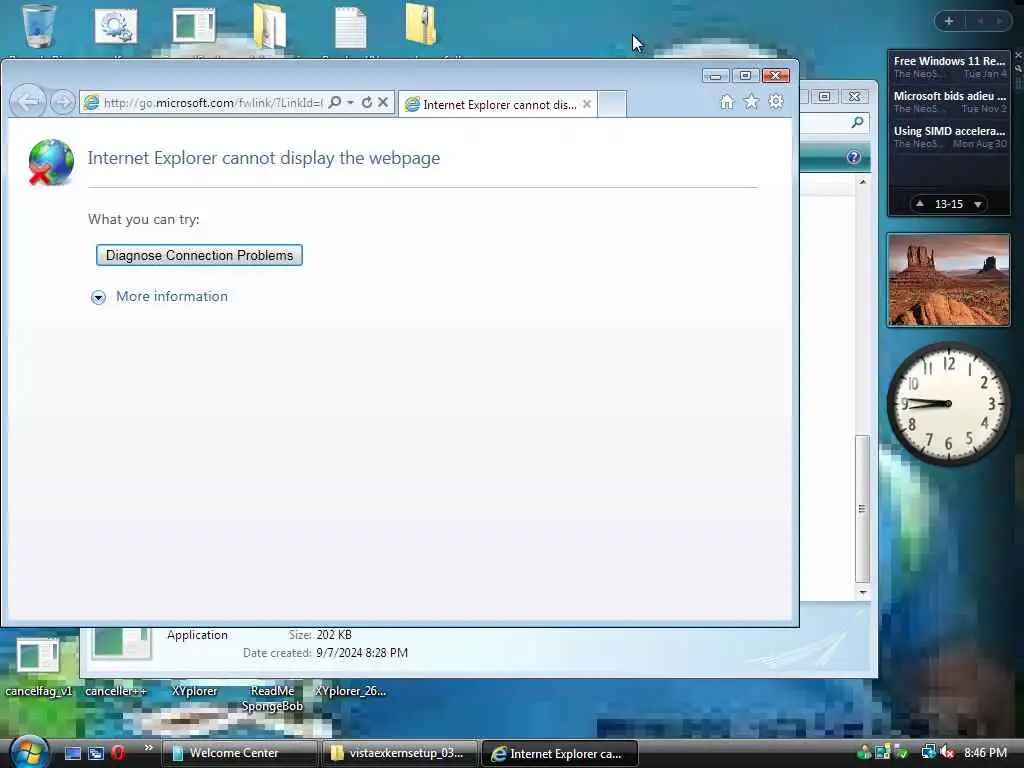Screen dimensions: 1024x768
Task: Click the sidebar add gadget plus button
Action: [949, 21]
